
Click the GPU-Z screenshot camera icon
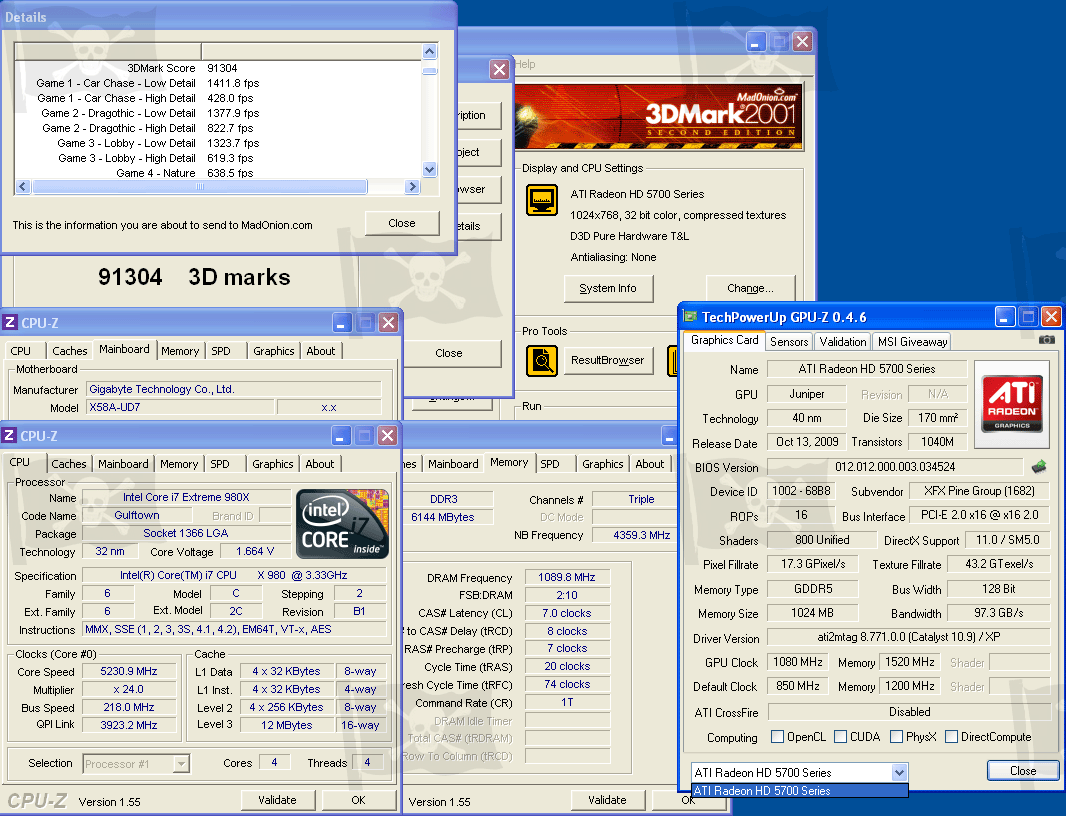click(1047, 339)
